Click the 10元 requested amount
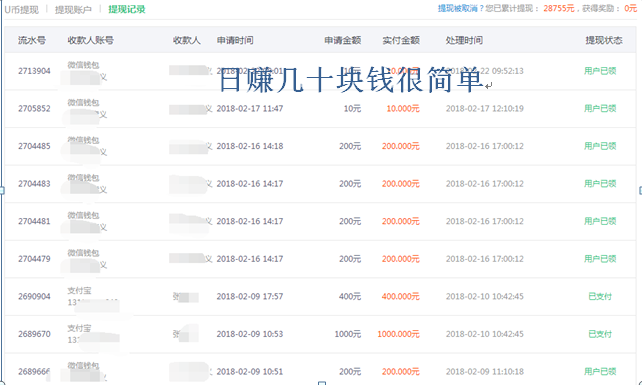 click(352, 109)
